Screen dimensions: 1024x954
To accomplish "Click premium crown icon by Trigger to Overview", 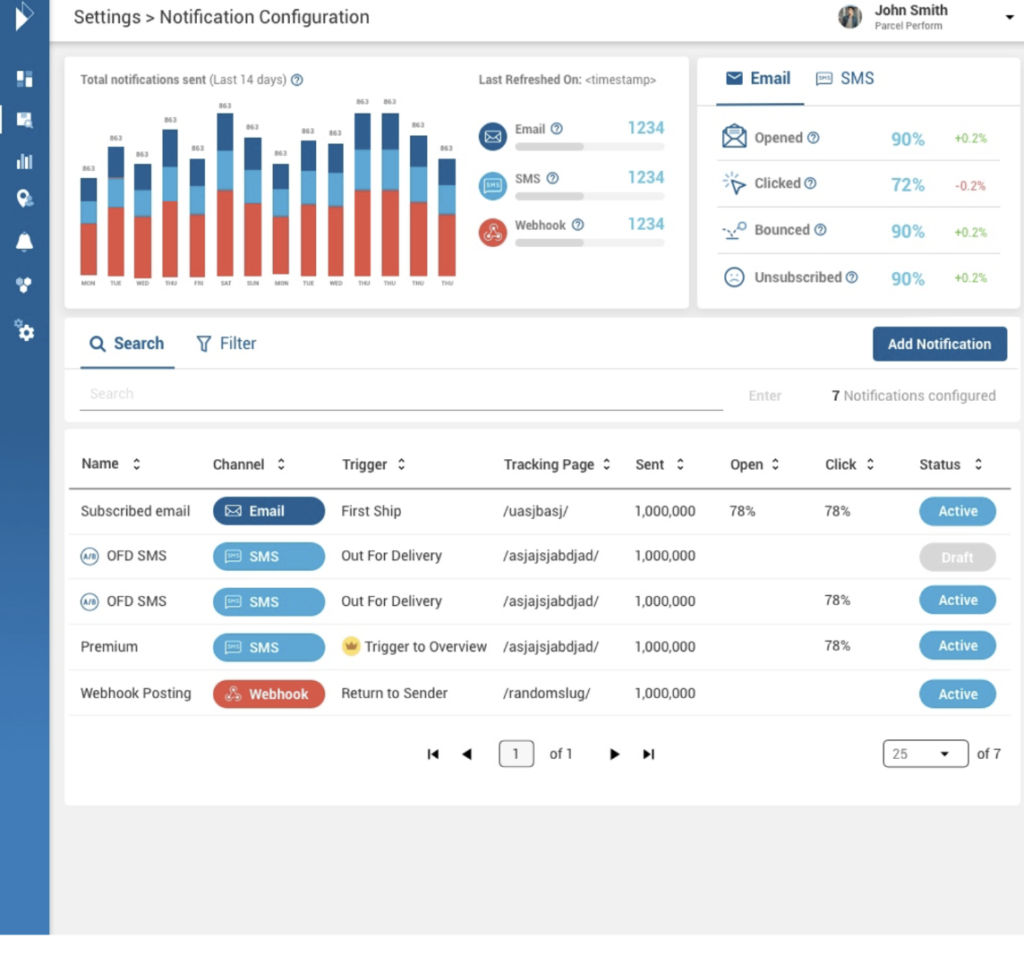I will coord(351,646).
